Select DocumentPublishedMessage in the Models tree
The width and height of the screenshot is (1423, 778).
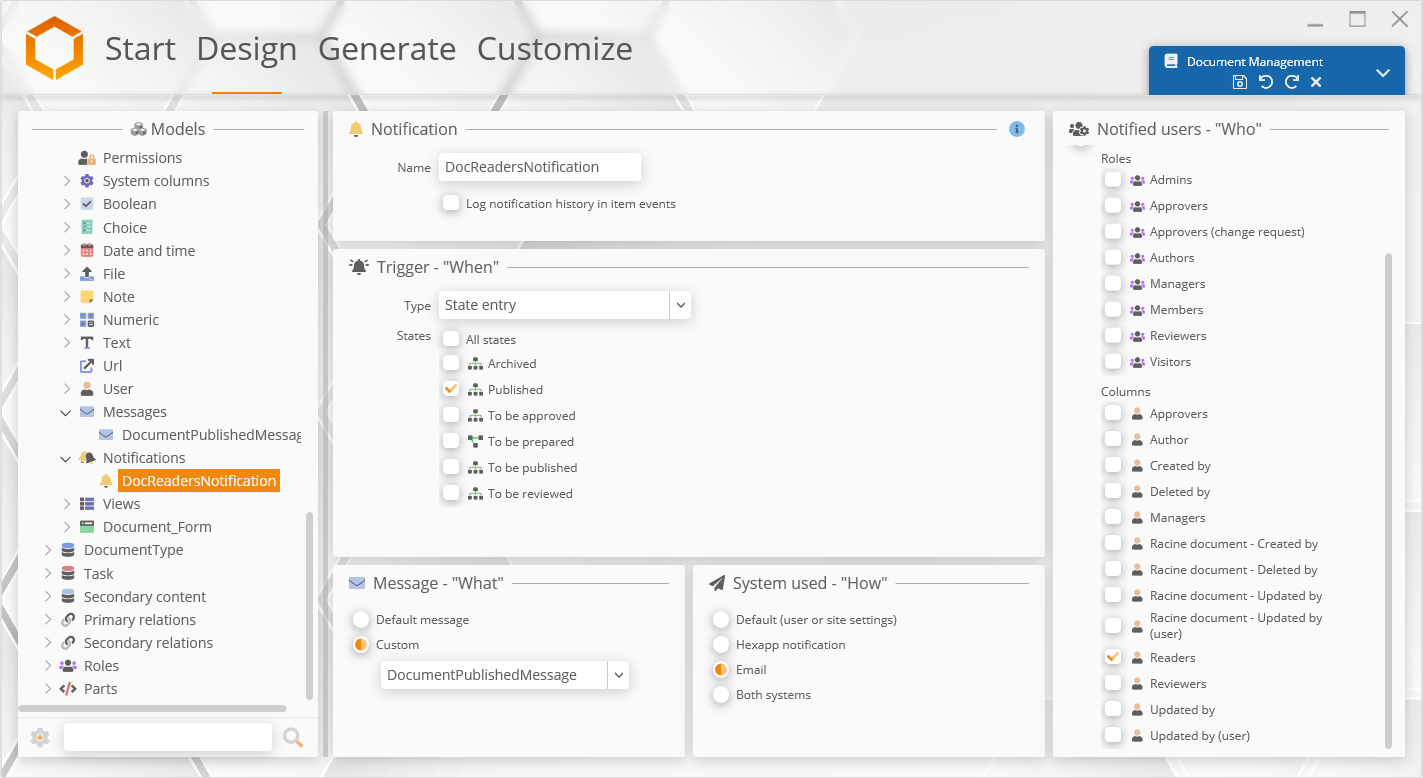click(210, 435)
